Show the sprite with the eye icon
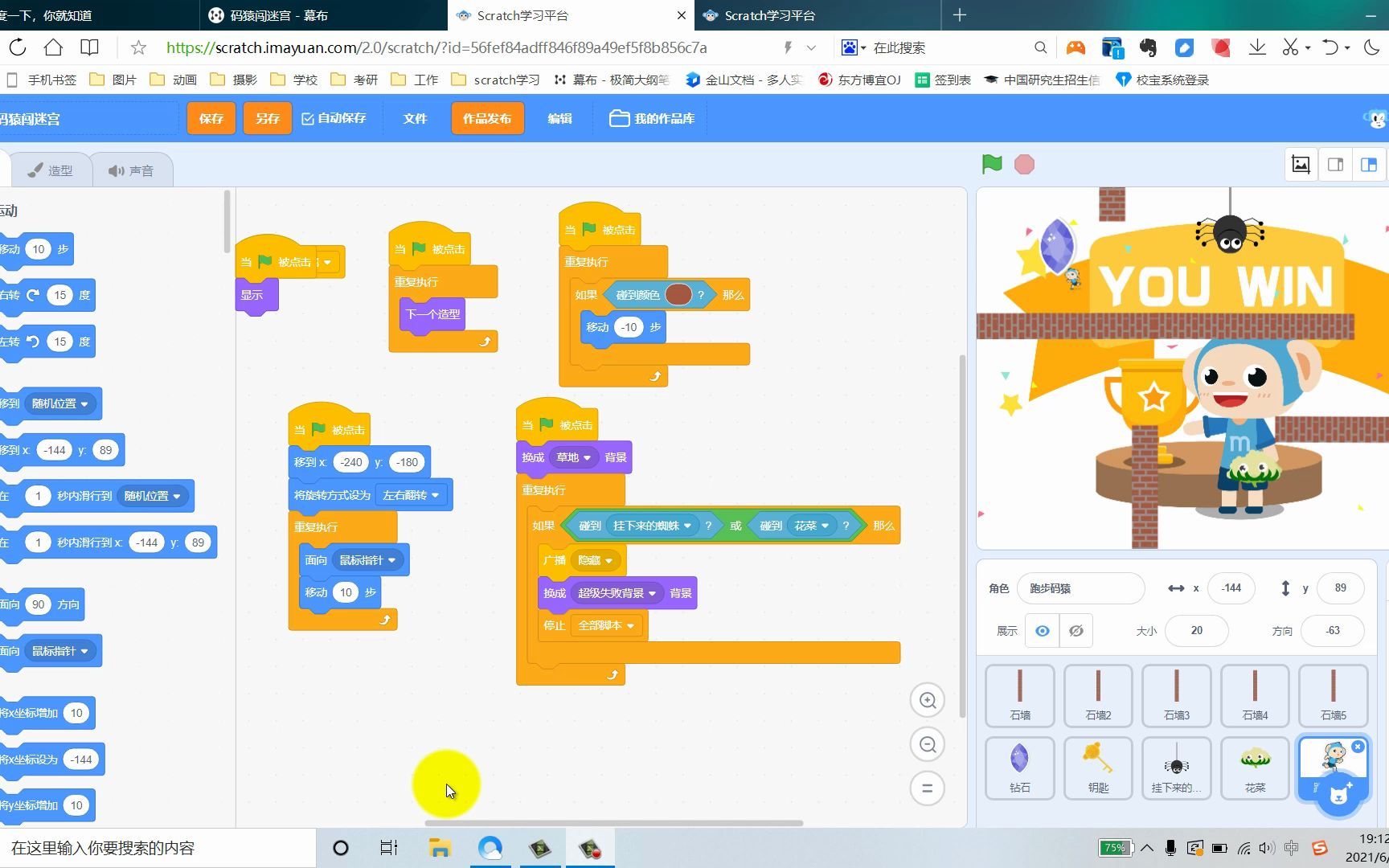This screenshot has width=1389, height=868. [x=1042, y=631]
